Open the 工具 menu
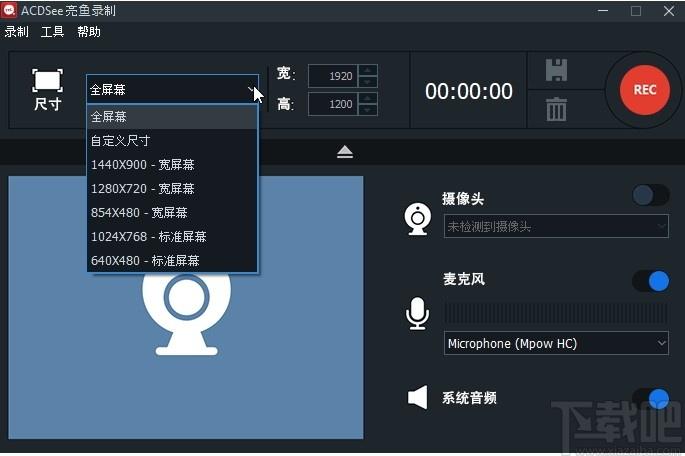This screenshot has height=456, width=685. (x=52, y=32)
